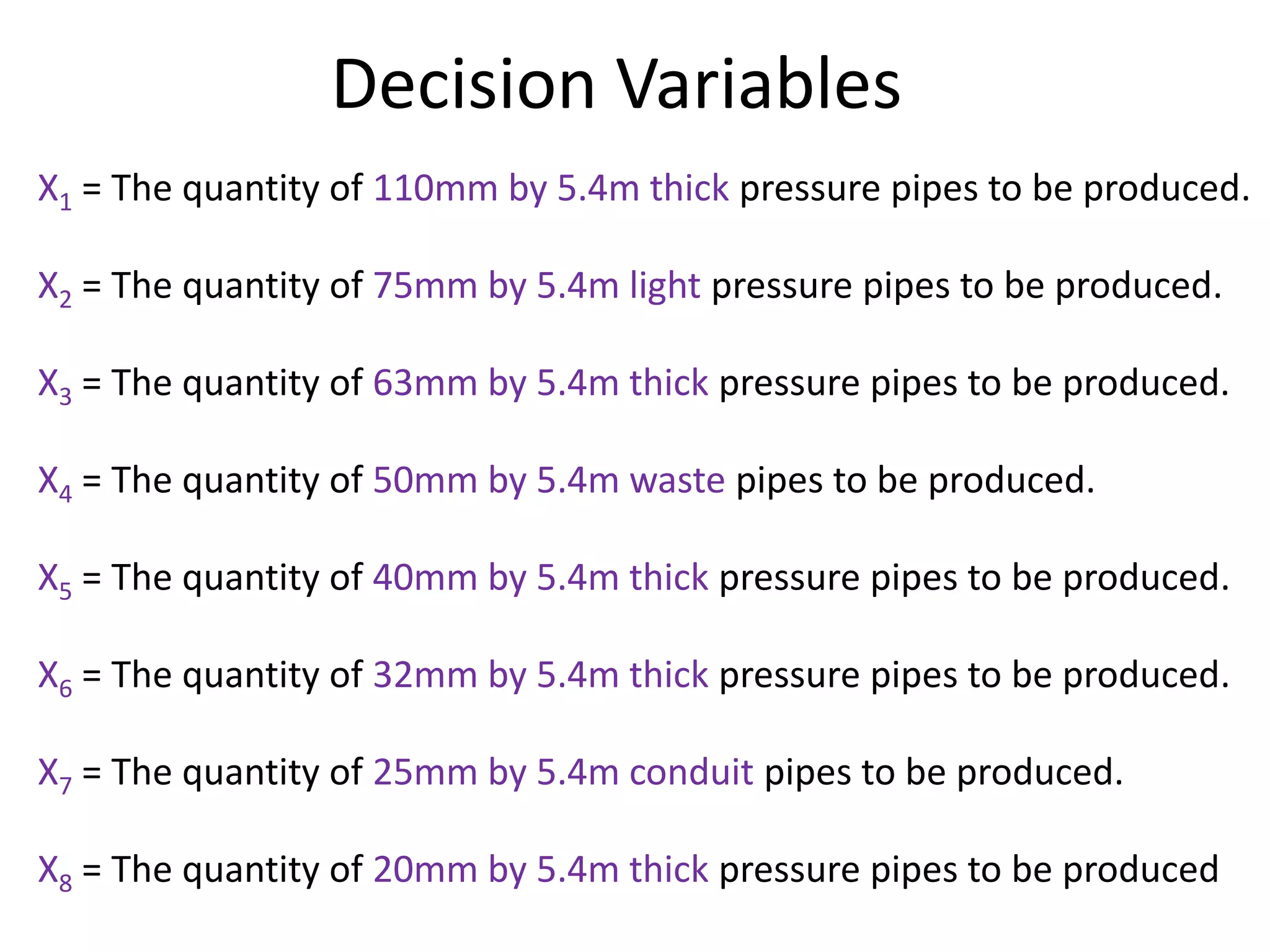The width and height of the screenshot is (1270, 952).
Task: Click "pipes to be produced" in X7 line
Action: [x=943, y=772]
